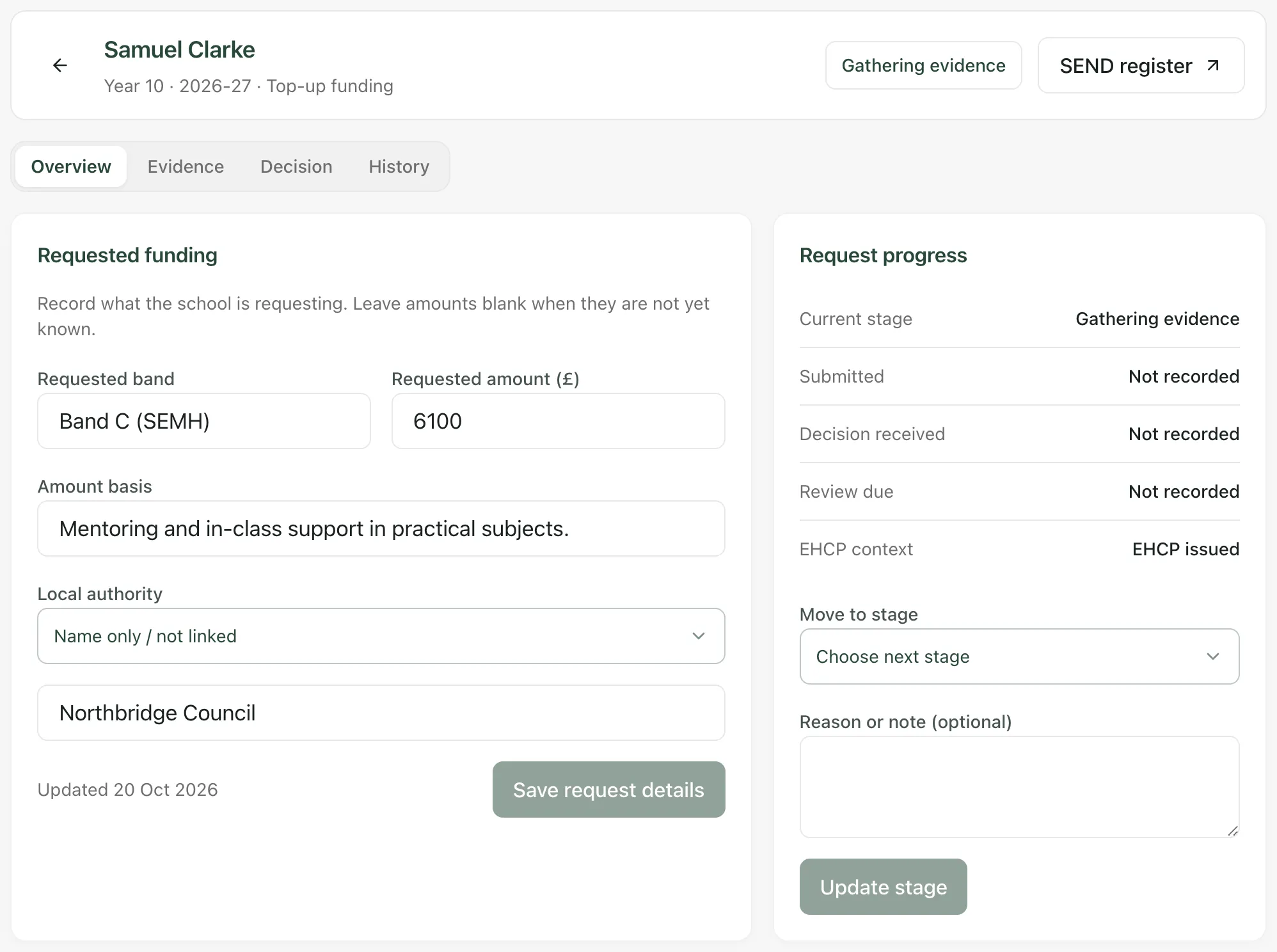This screenshot has width=1277, height=952.
Task: Click 'Year 10 · 2026-27 · Top-up funding' subtitle
Action: point(248,86)
